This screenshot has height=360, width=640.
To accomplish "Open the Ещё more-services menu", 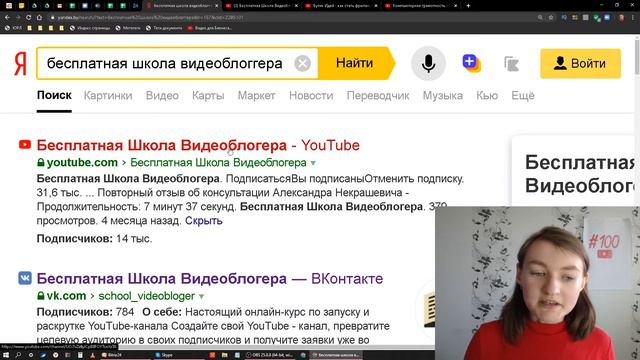I will 523,96.
